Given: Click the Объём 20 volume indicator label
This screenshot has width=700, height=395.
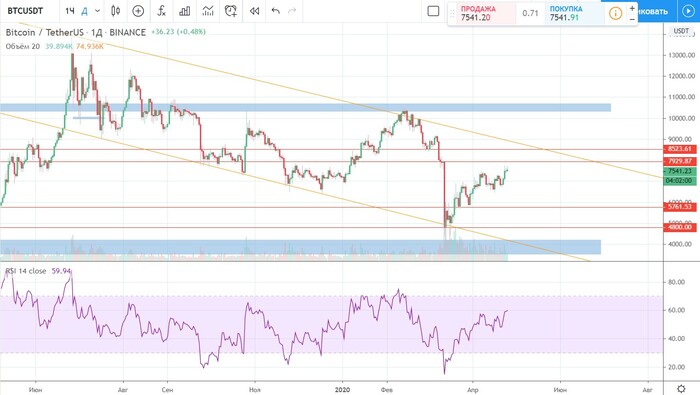Looking at the screenshot, I should click(x=22, y=46).
